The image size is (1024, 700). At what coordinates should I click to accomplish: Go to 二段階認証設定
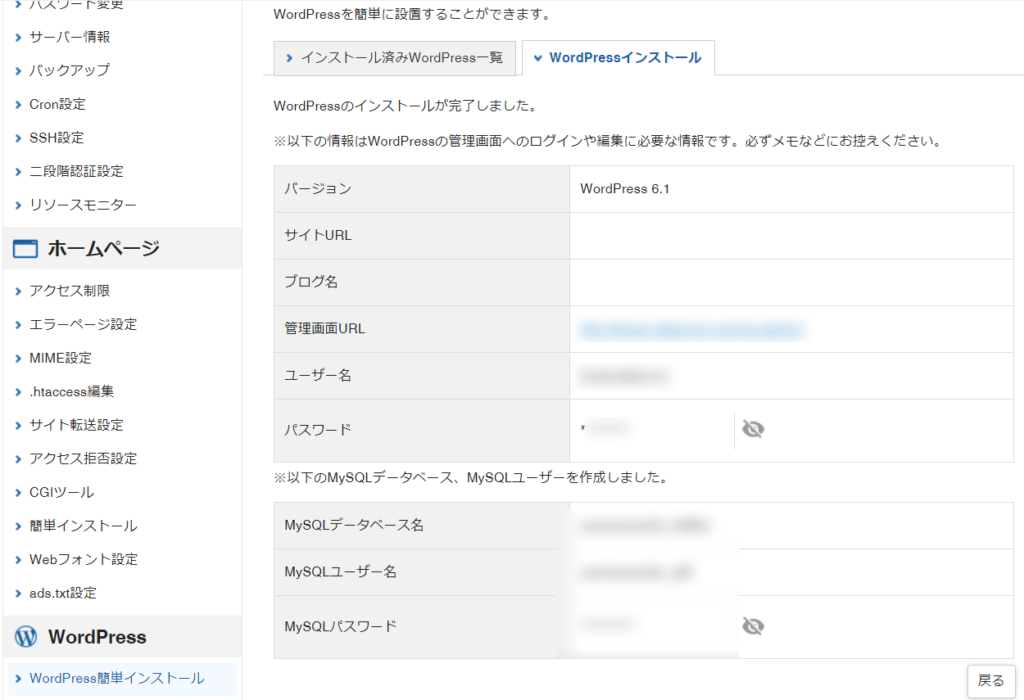coord(76,171)
